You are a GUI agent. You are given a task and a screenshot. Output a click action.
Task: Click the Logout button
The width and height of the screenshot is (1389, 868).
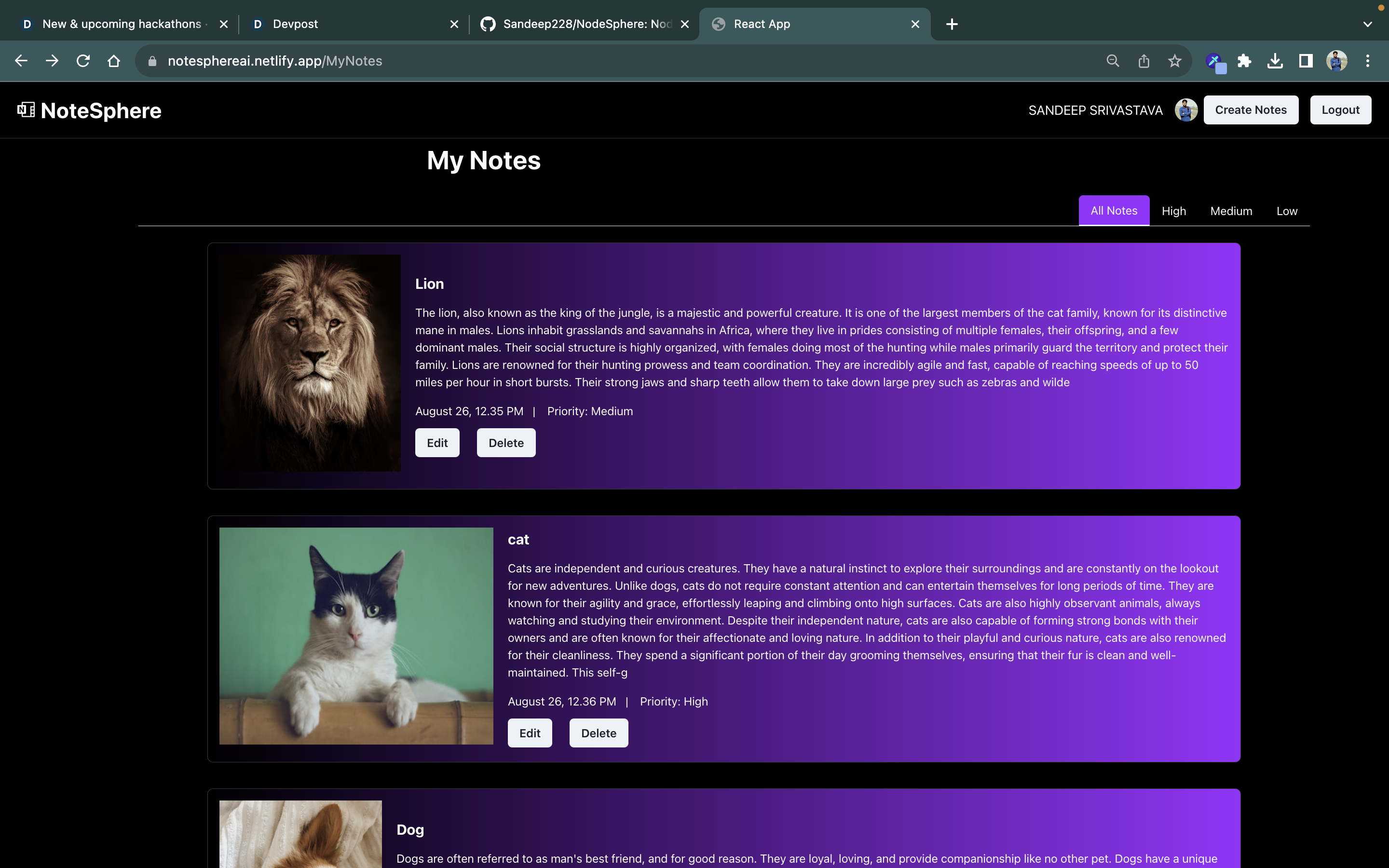[x=1340, y=109]
